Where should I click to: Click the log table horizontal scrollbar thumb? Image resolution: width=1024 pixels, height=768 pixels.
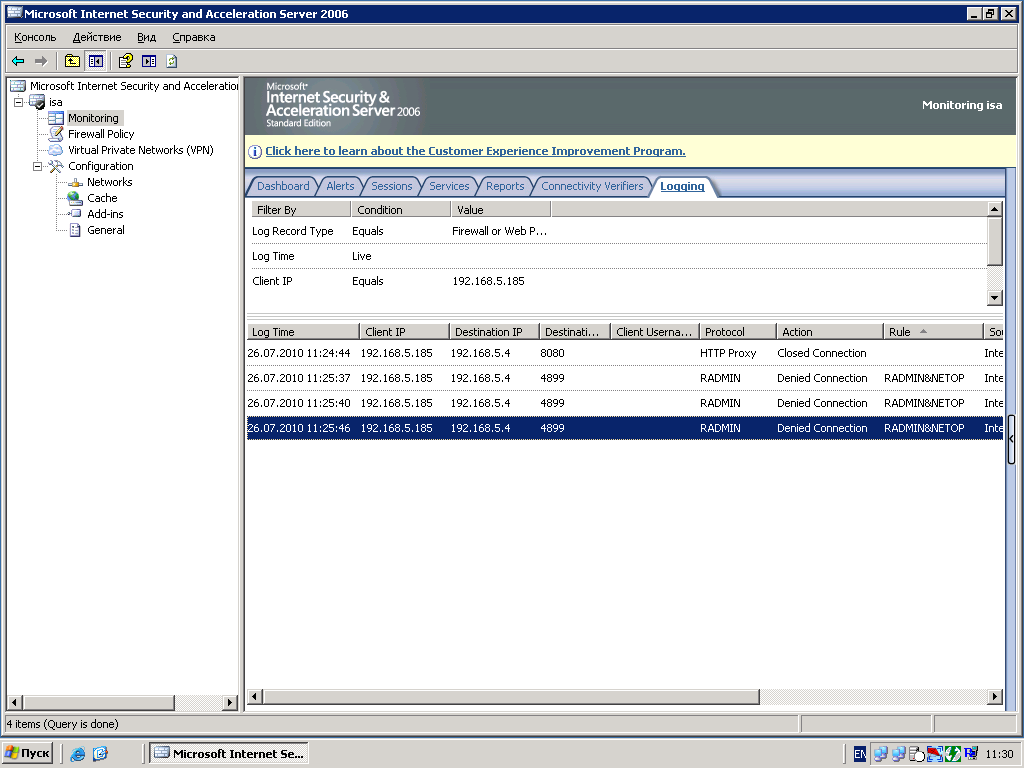tap(511, 697)
